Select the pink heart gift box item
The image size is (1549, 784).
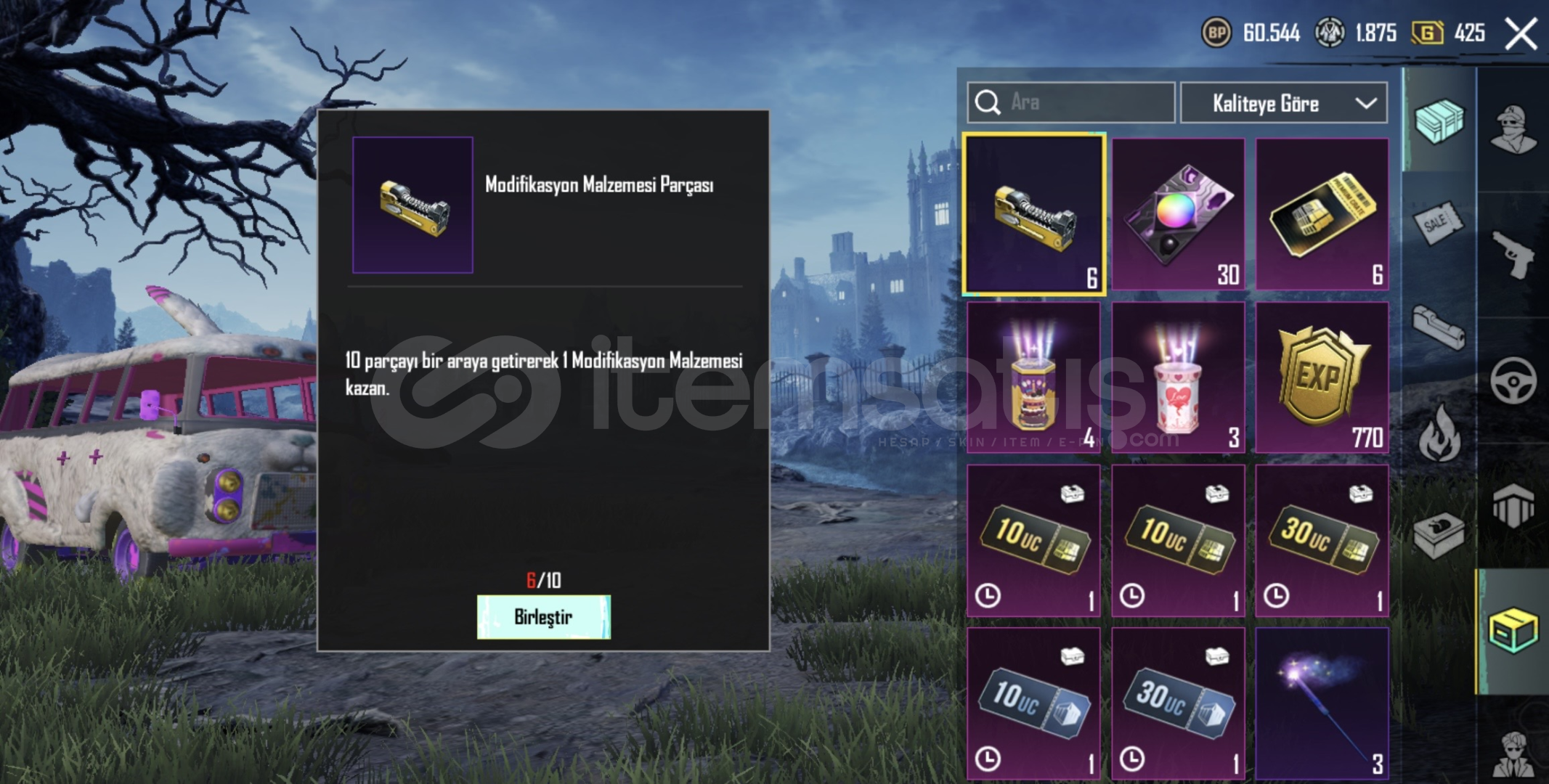[1178, 378]
